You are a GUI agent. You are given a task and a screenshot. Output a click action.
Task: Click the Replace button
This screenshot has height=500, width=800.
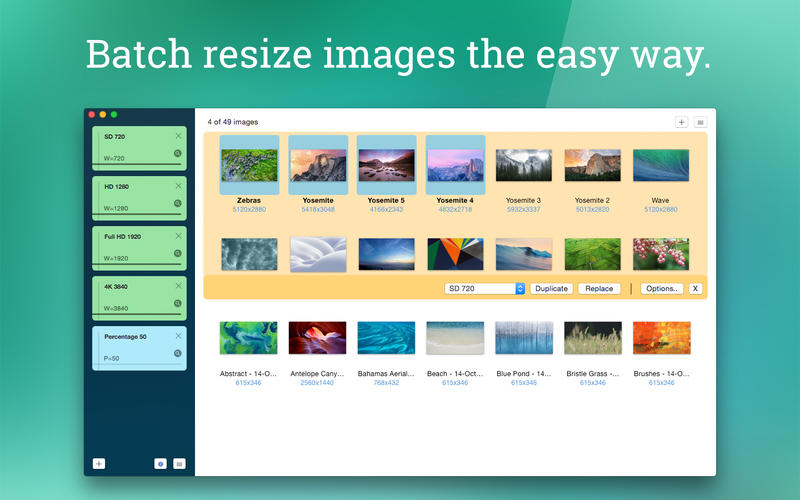(x=599, y=288)
